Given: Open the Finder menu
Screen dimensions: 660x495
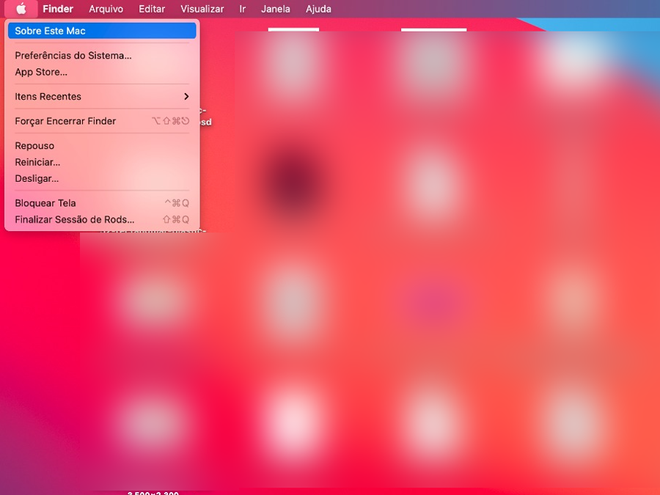Looking at the screenshot, I should 58,9.
